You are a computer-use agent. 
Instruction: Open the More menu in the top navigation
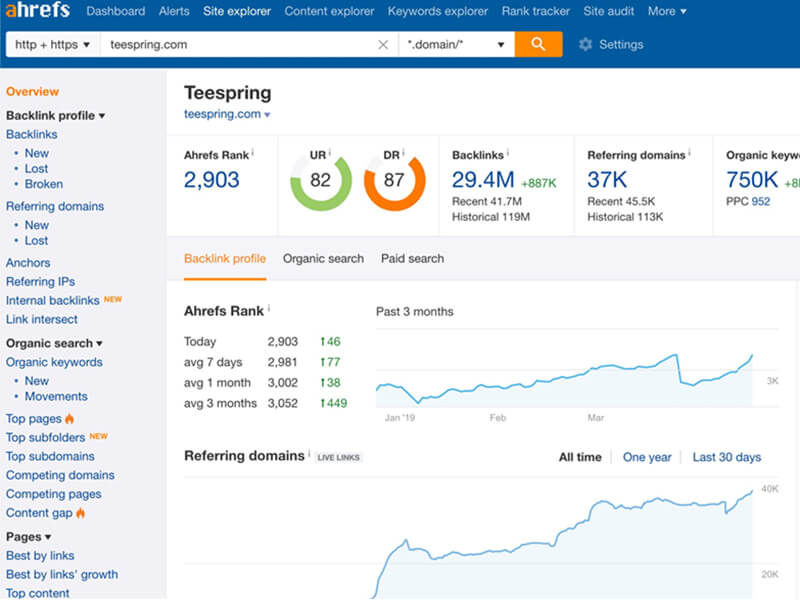[667, 11]
